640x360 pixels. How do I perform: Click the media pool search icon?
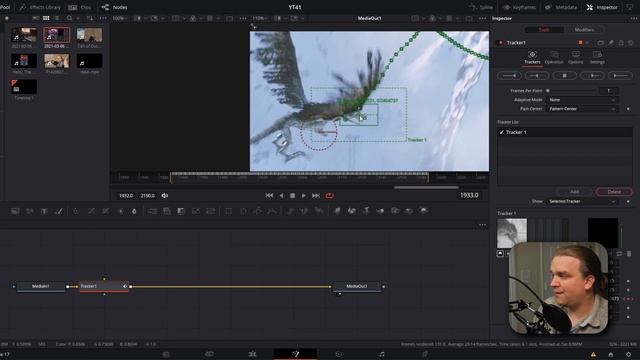[x=69, y=18]
